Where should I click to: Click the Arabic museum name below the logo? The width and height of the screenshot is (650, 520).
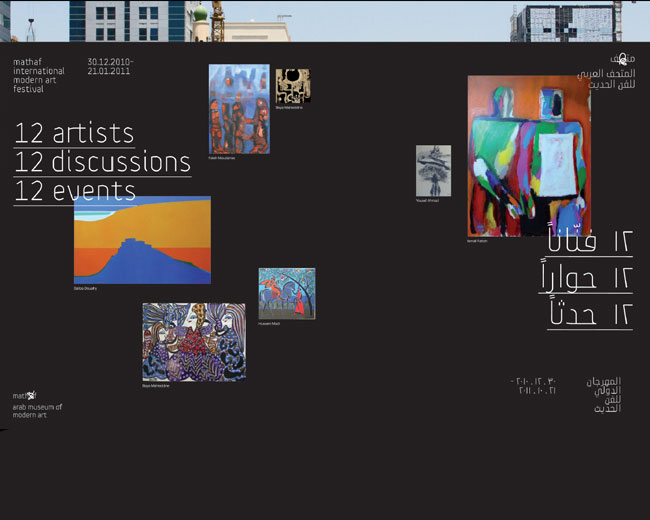click(x=606, y=79)
